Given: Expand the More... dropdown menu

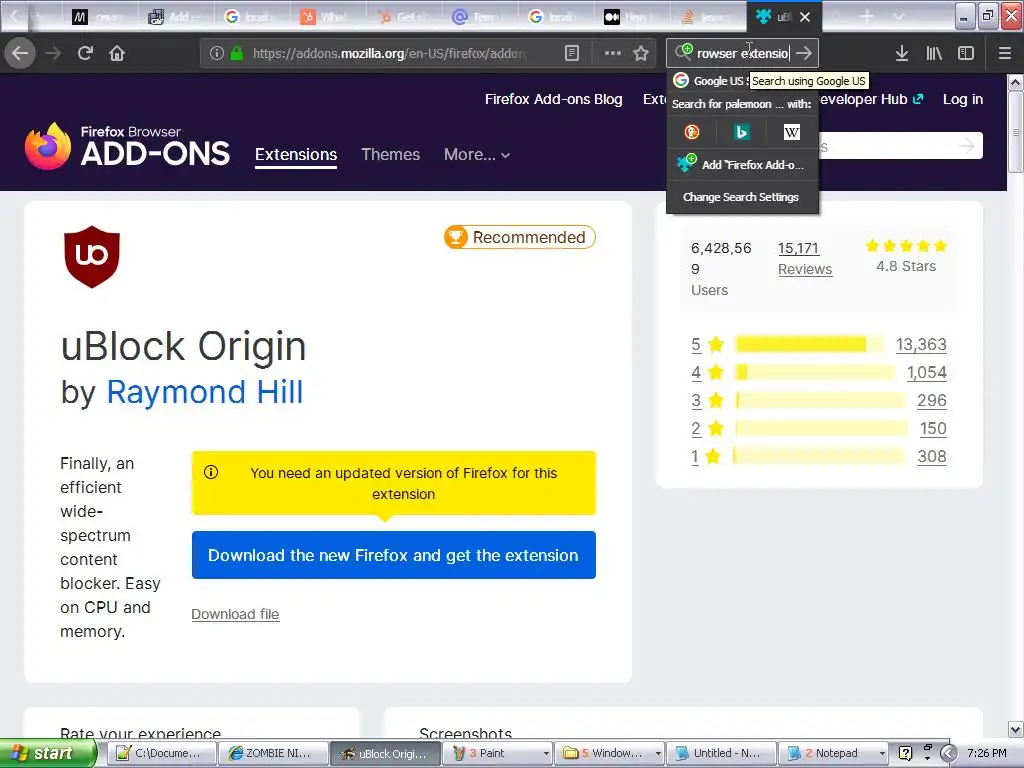Looking at the screenshot, I should click(477, 155).
